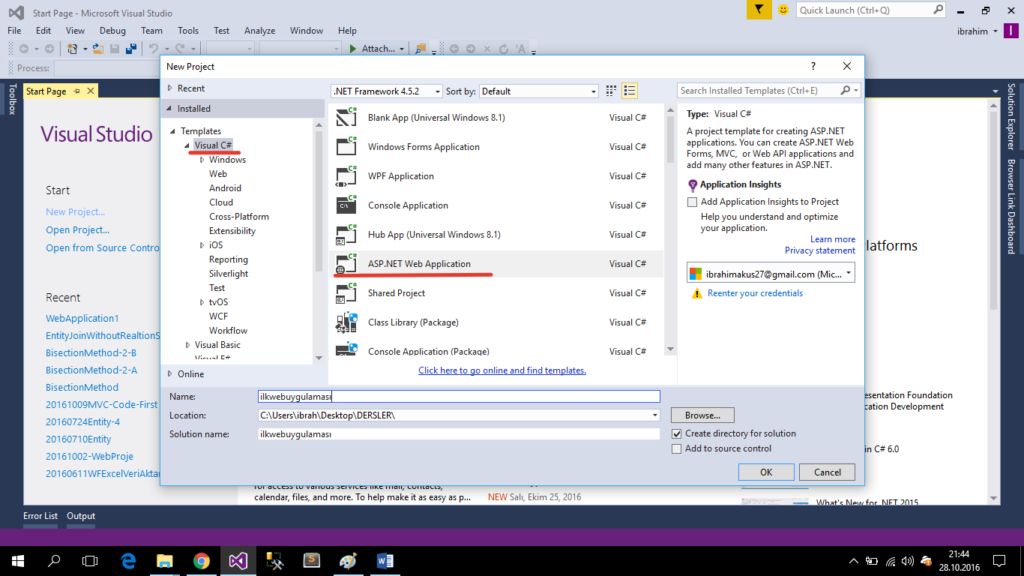Open the Debug menu

coord(112,31)
